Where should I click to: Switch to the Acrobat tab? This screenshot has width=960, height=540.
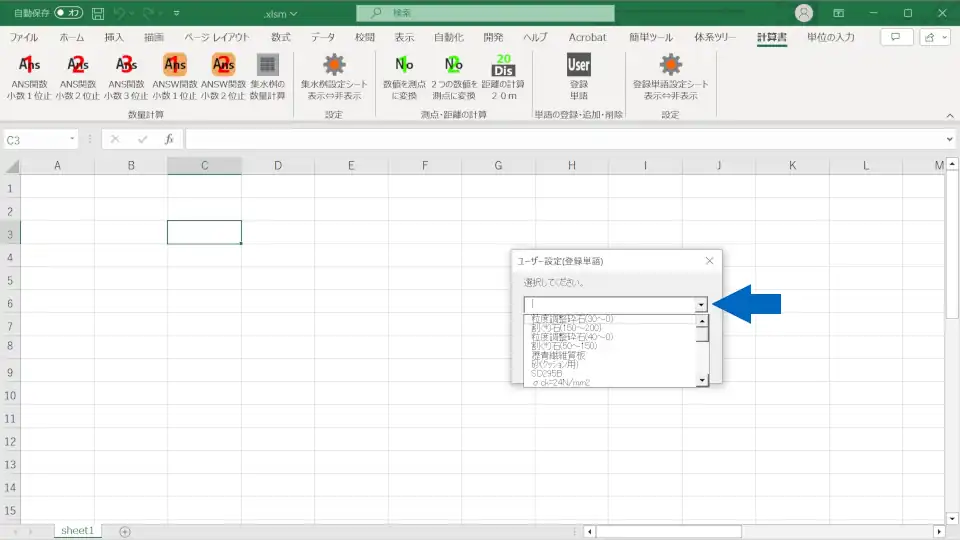(x=587, y=37)
